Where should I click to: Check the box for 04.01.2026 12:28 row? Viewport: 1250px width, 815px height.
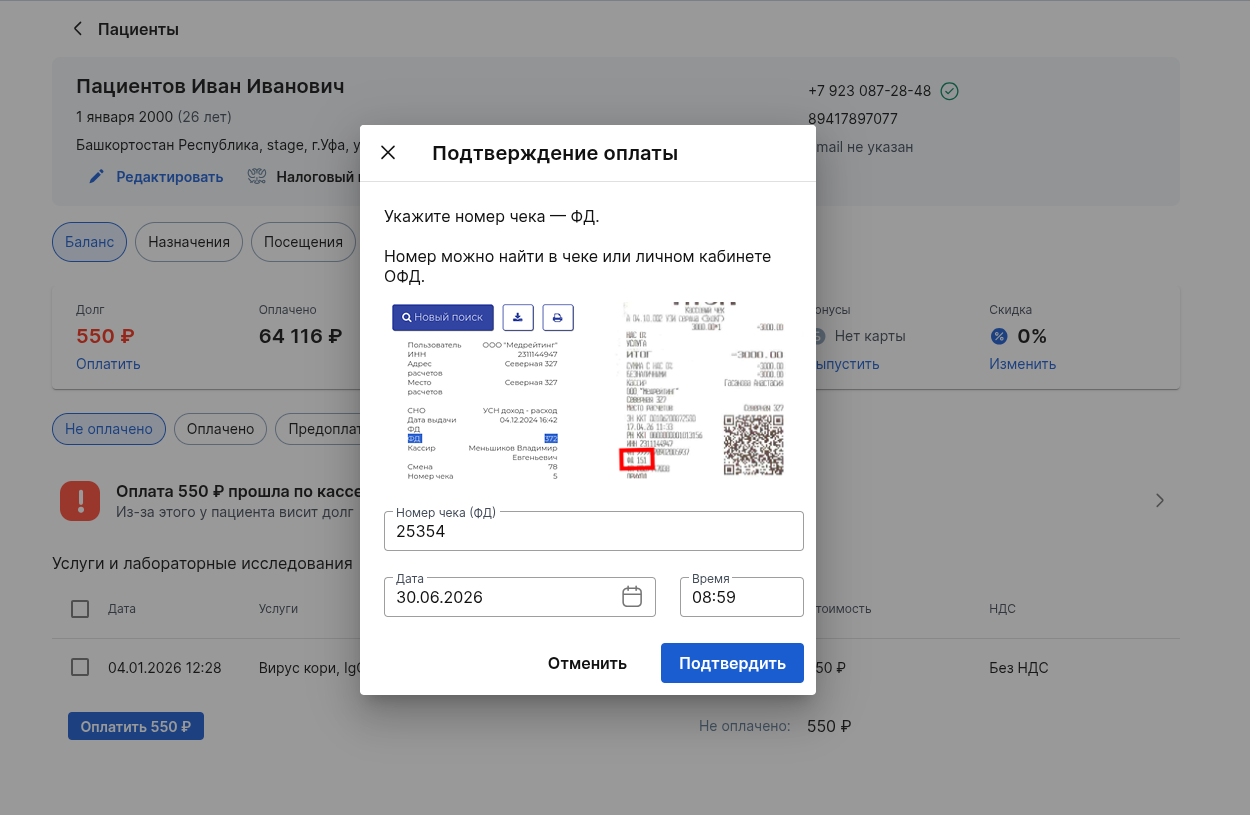coord(80,667)
